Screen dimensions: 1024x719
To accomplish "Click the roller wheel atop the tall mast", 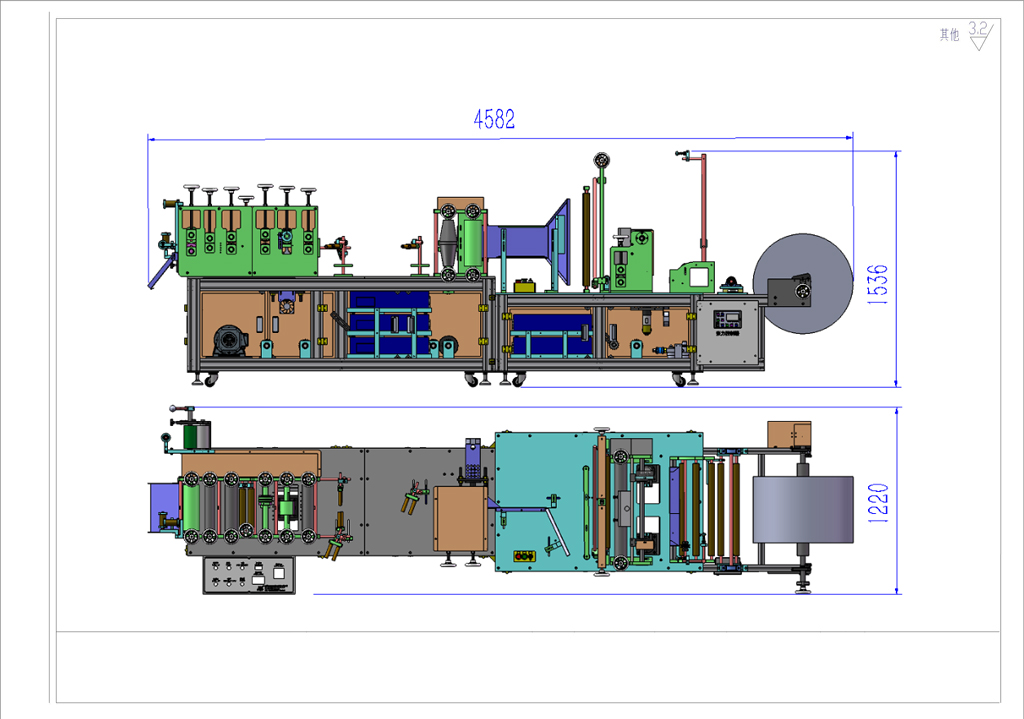I will point(600,159).
